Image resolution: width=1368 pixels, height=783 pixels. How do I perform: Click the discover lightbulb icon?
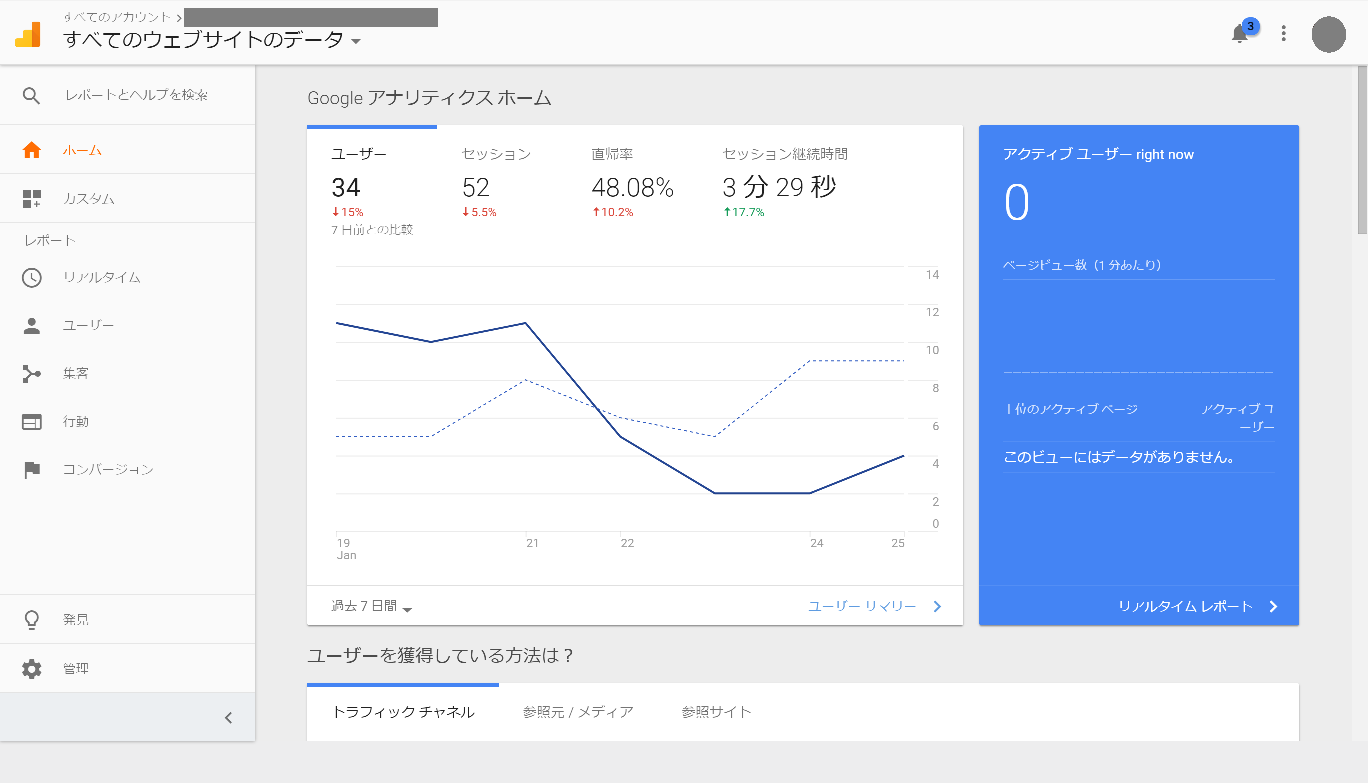pos(32,620)
